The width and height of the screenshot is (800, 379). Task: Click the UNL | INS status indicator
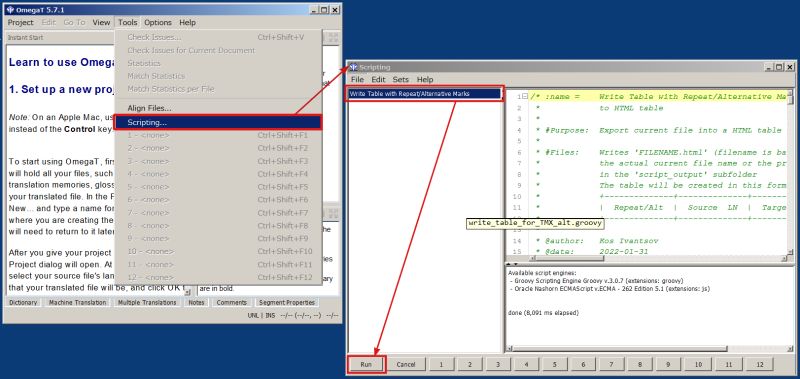click(261, 316)
